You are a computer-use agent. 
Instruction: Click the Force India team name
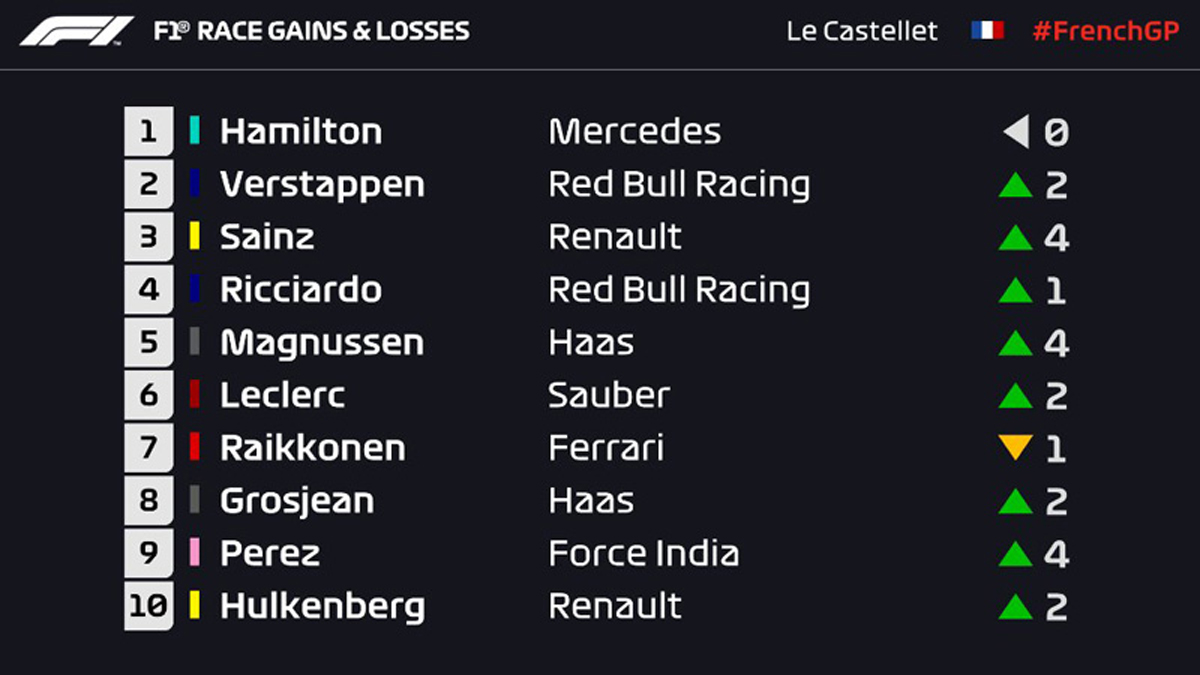click(x=644, y=553)
